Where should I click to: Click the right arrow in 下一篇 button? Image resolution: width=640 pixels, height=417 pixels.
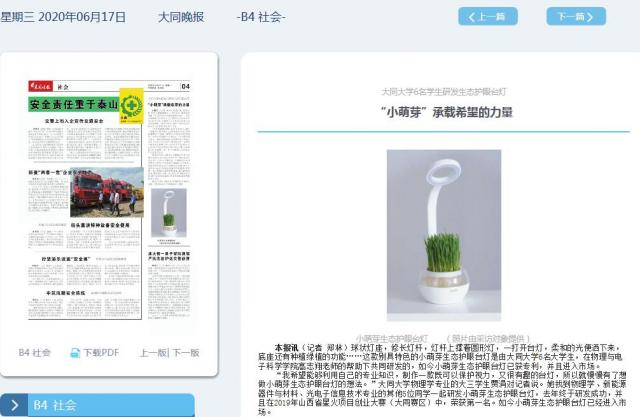point(592,17)
